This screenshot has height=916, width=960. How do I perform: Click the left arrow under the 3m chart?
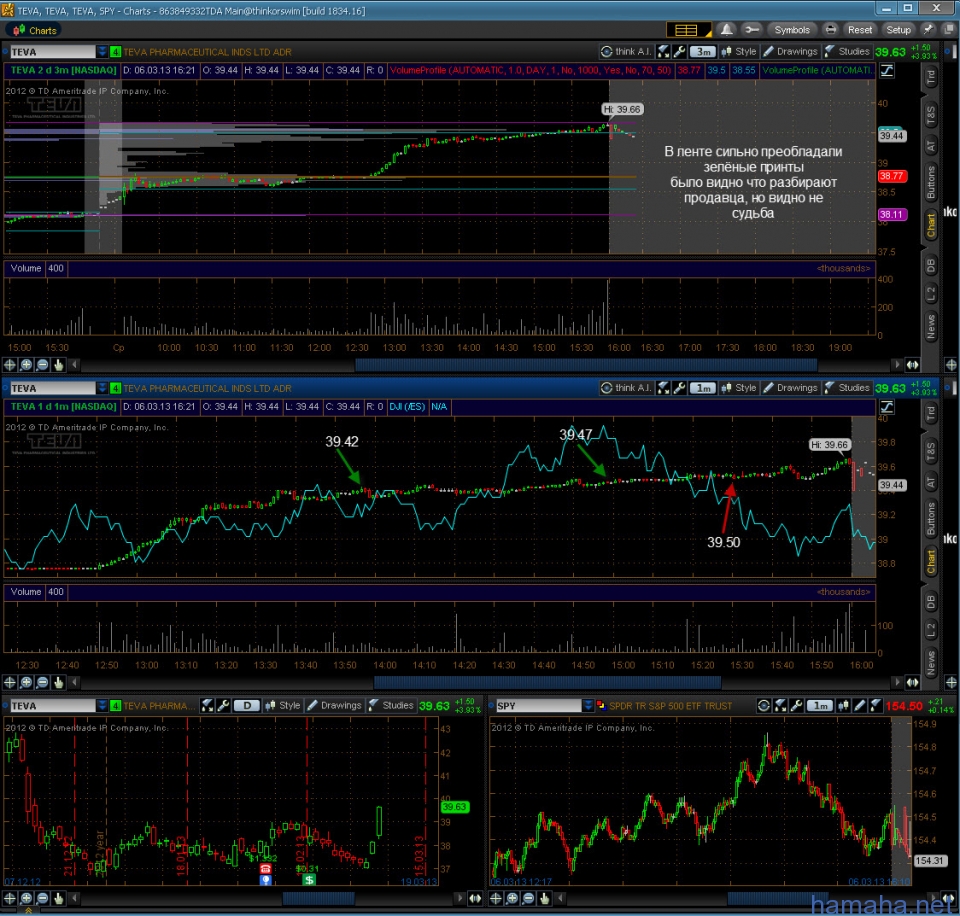tap(74, 365)
